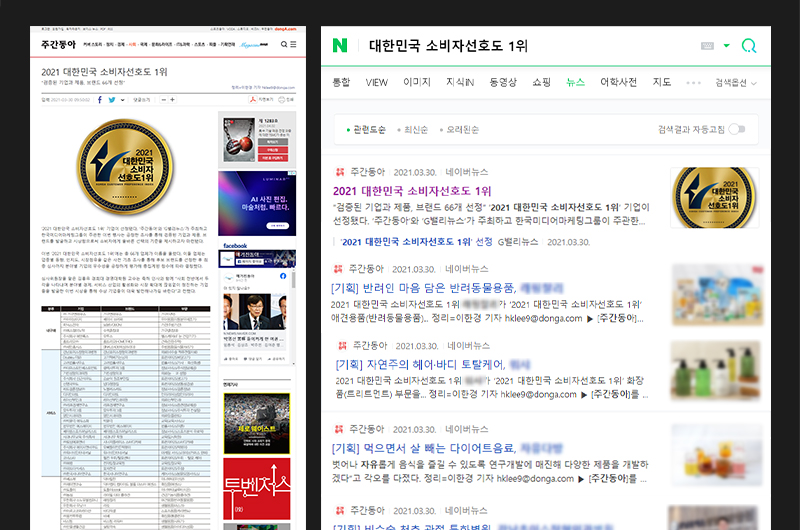Viewport: 800px width, 530px height.
Task: Click the Facebook post photo of men in suits
Action: (x=255, y=312)
